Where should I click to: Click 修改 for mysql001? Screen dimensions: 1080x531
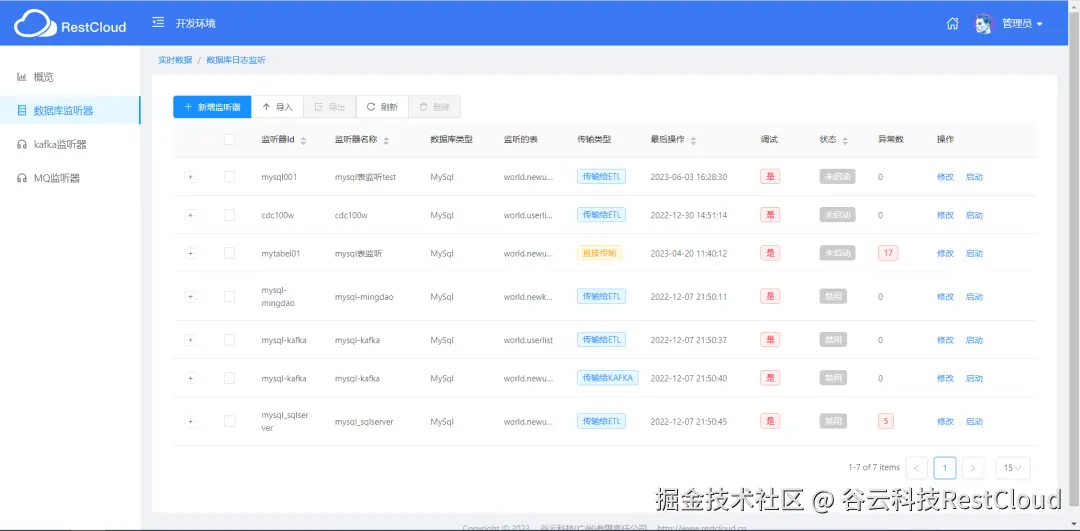946,177
